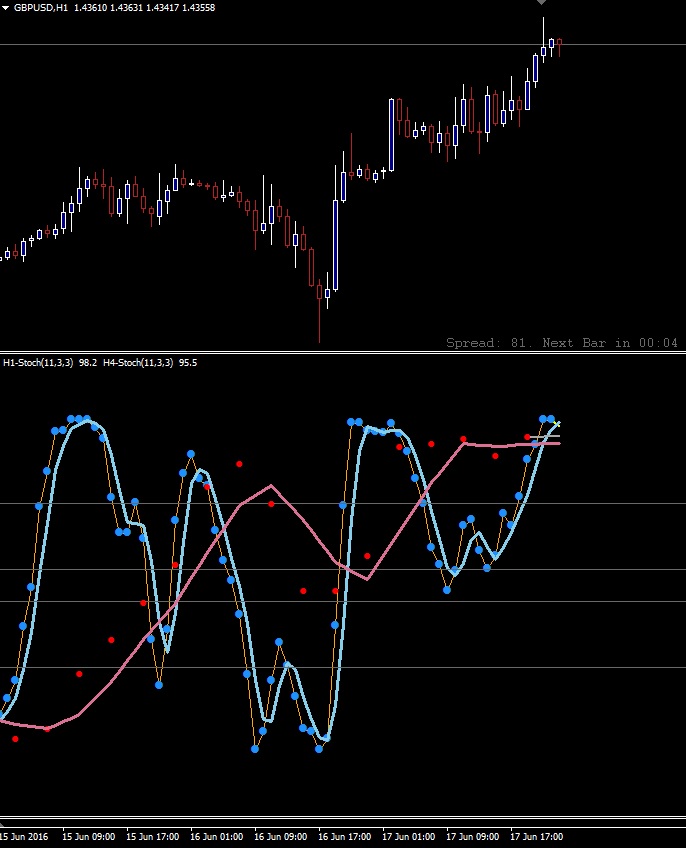Click the 17 Jun 01:00 time axis label
686x848 pixels.
(408, 837)
